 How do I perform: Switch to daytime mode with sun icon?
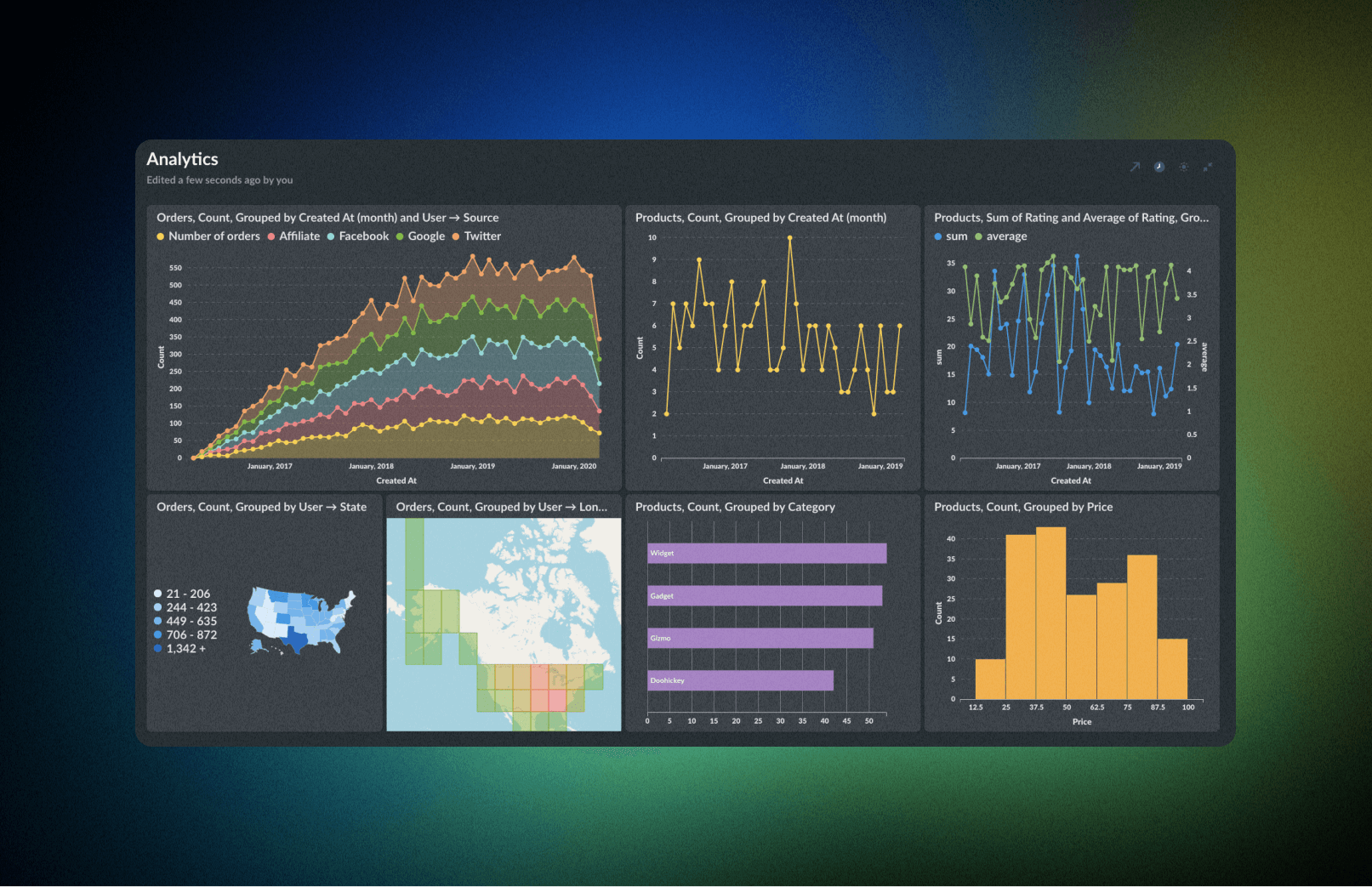tap(1183, 167)
